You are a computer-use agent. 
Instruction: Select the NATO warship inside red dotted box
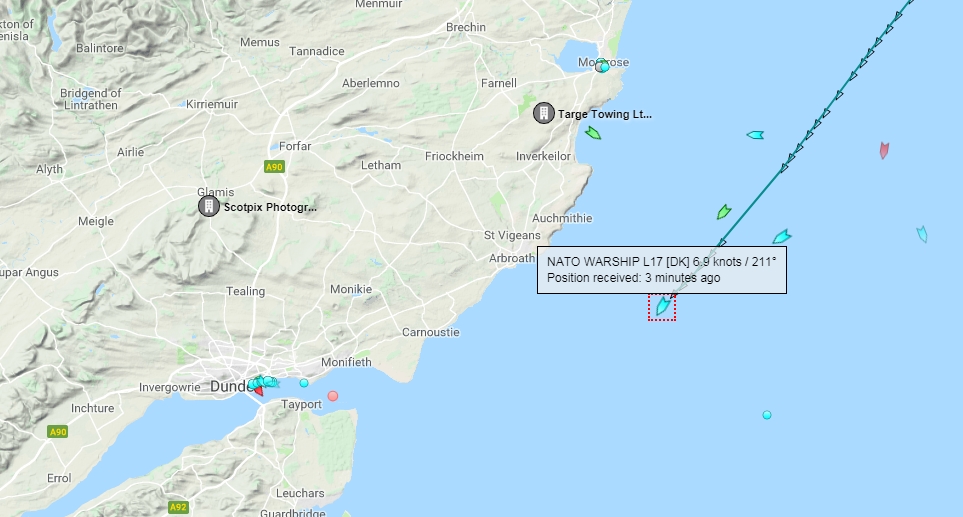pos(662,306)
